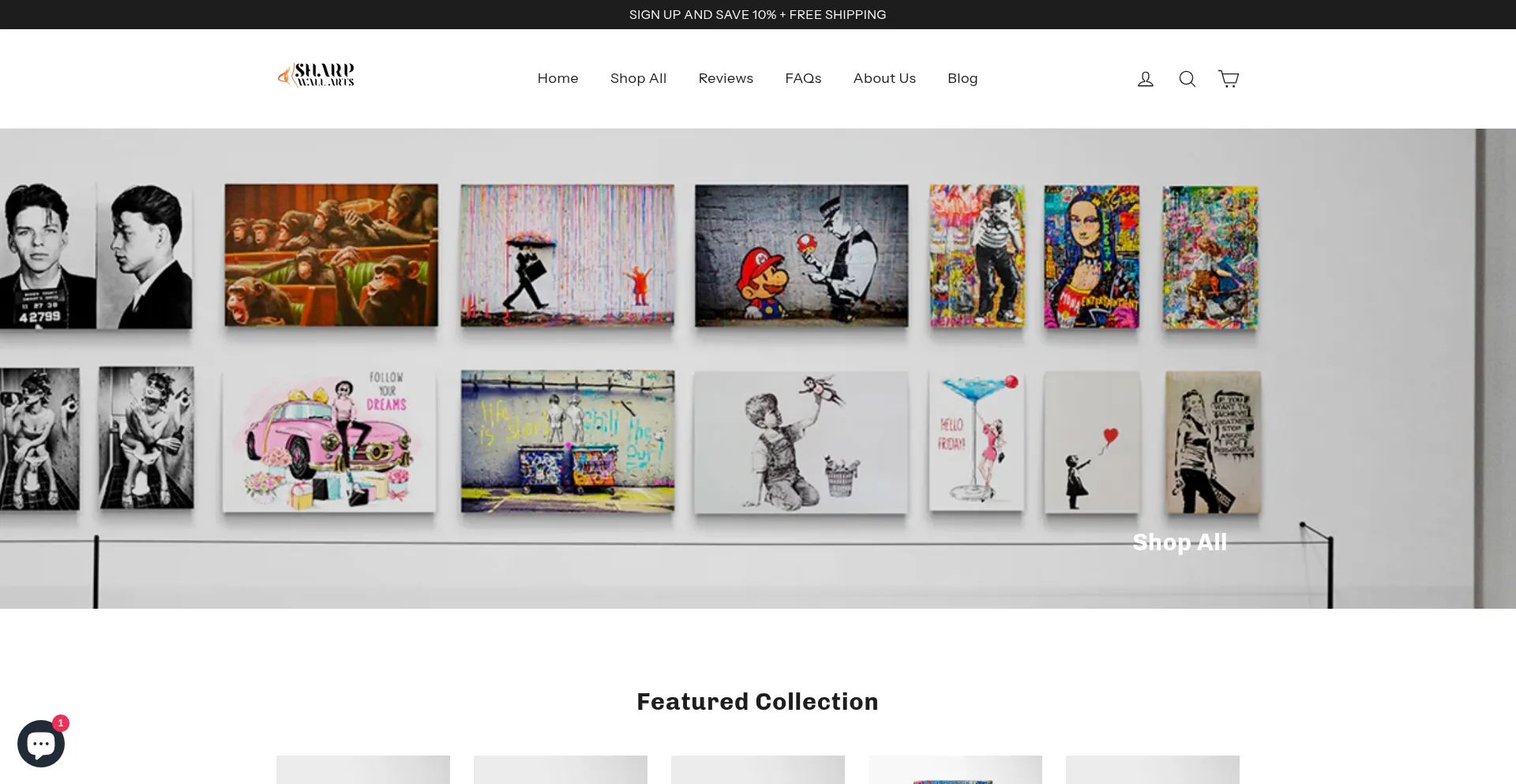Screen dimensions: 1516x784
Task: Click the Mario and policeman canvas artwork
Action: pyautogui.click(x=801, y=256)
